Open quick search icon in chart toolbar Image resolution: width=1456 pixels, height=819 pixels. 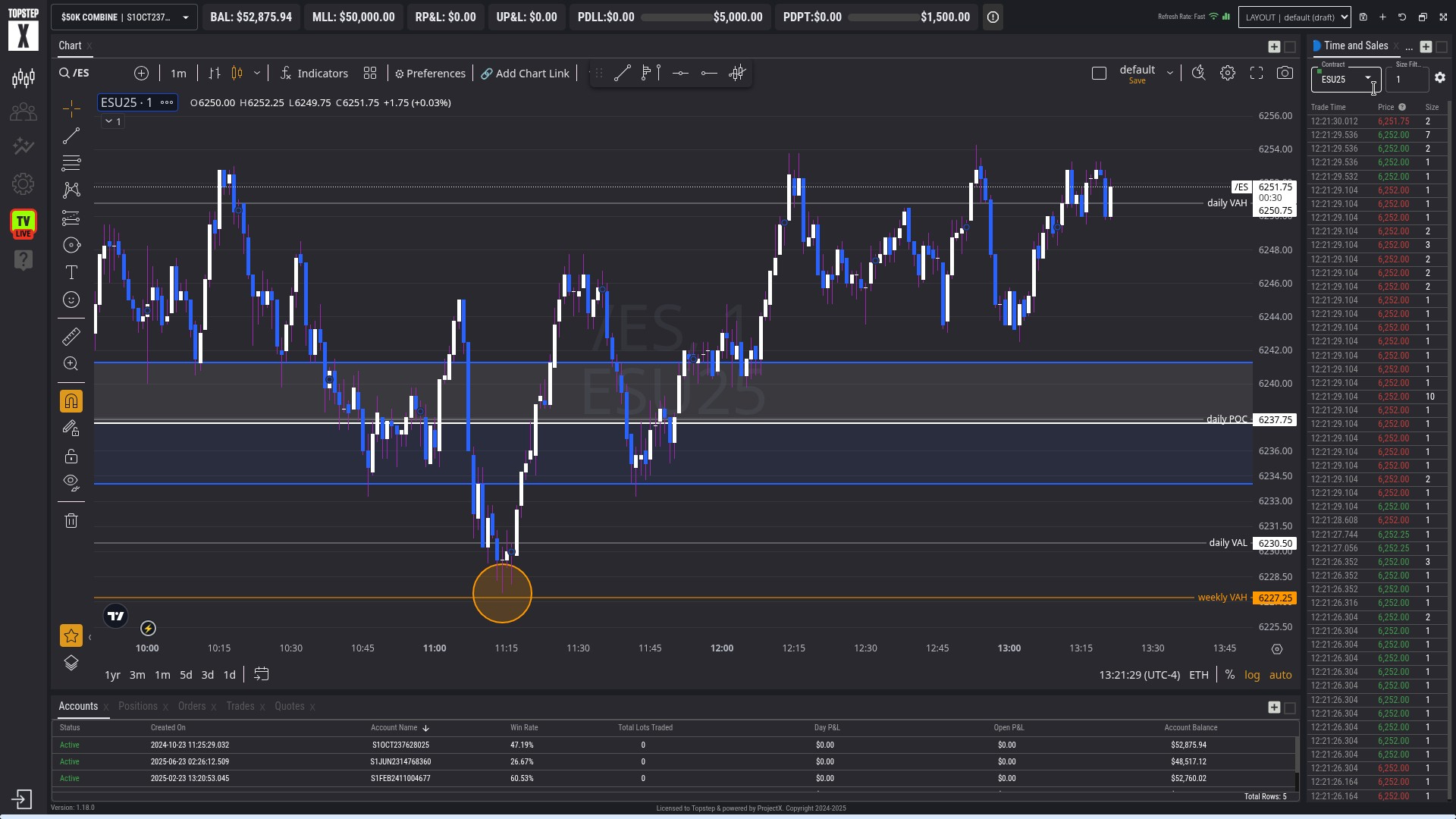[x=1198, y=74]
